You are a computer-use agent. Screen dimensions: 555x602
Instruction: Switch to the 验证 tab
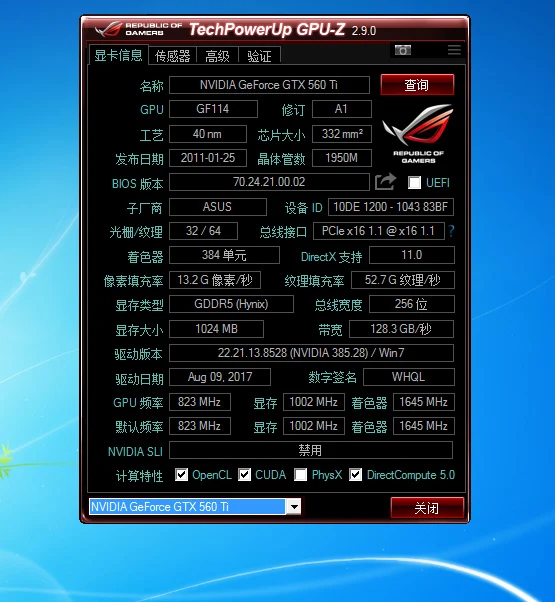[x=259, y=56]
